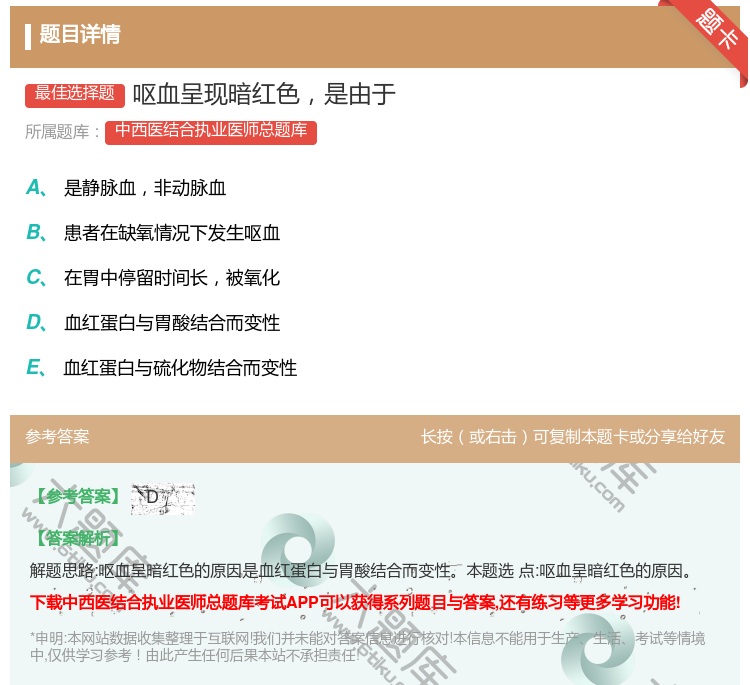This screenshot has width=750, height=685.
Task: Open the 中西医结合执业医师总题库 link
Action: pyautogui.click(x=211, y=132)
